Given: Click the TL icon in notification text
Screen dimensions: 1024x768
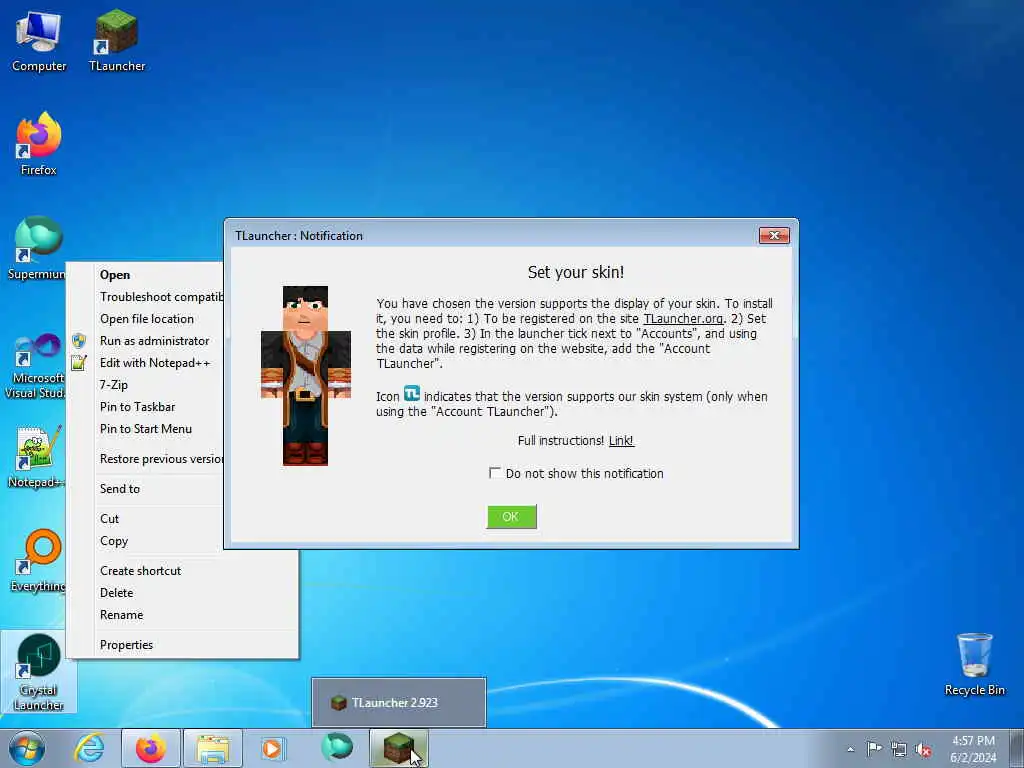Looking at the screenshot, I should tap(411, 394).
